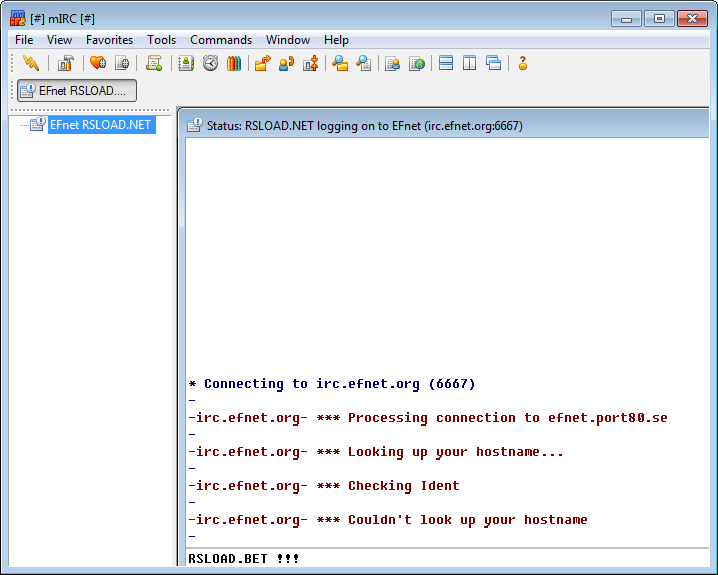Close the mIRC window
This screenshot has width=718, height=575.
(692, 19)
